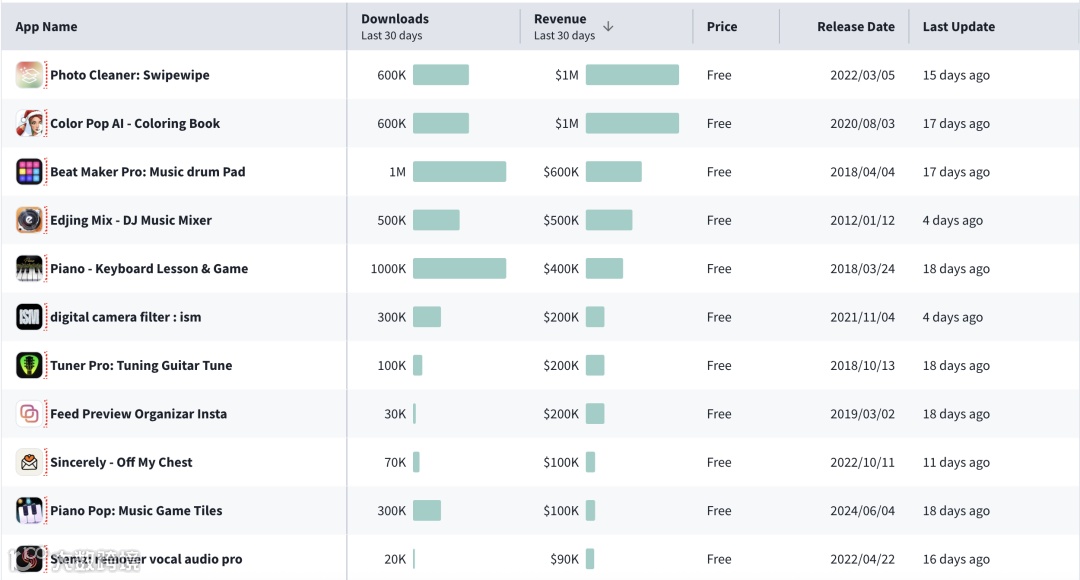Open the Sincerely - Off My Chest link
Image resolution: width=1080 pixels, height=580 pixels.
tap(121, 462)
